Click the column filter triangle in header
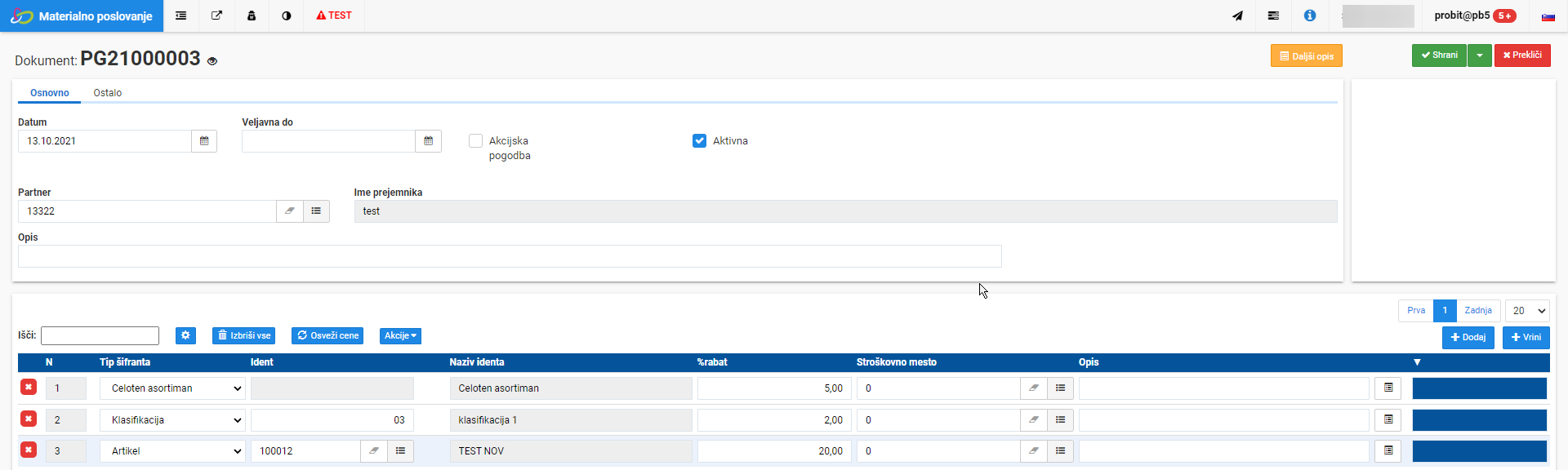Screen dimensions: 1568x470 point(1417,362)
